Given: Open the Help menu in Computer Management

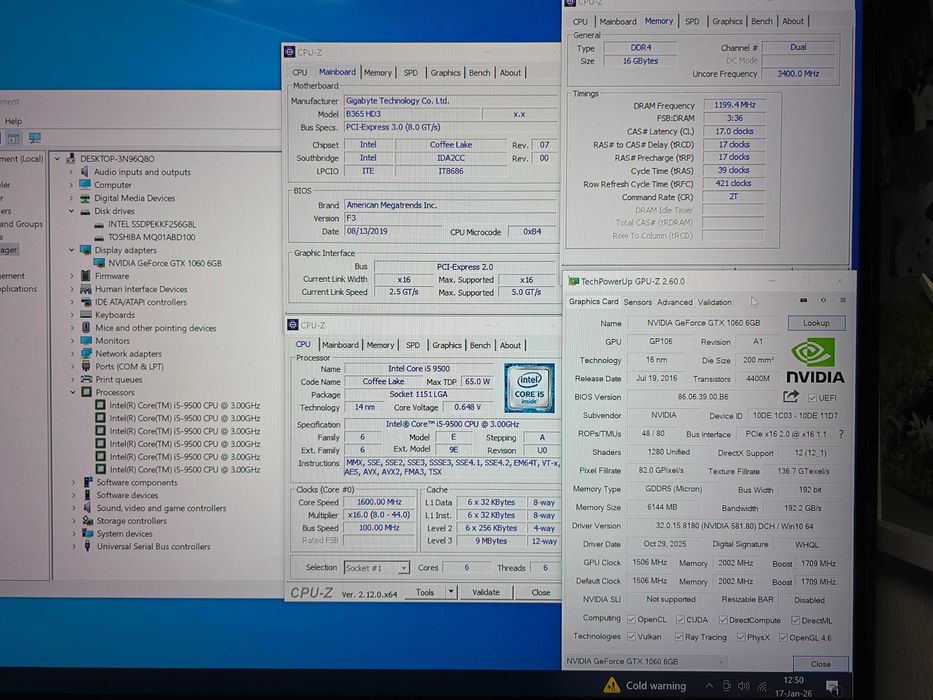Looking at the screenshot, I should (13, 121).
